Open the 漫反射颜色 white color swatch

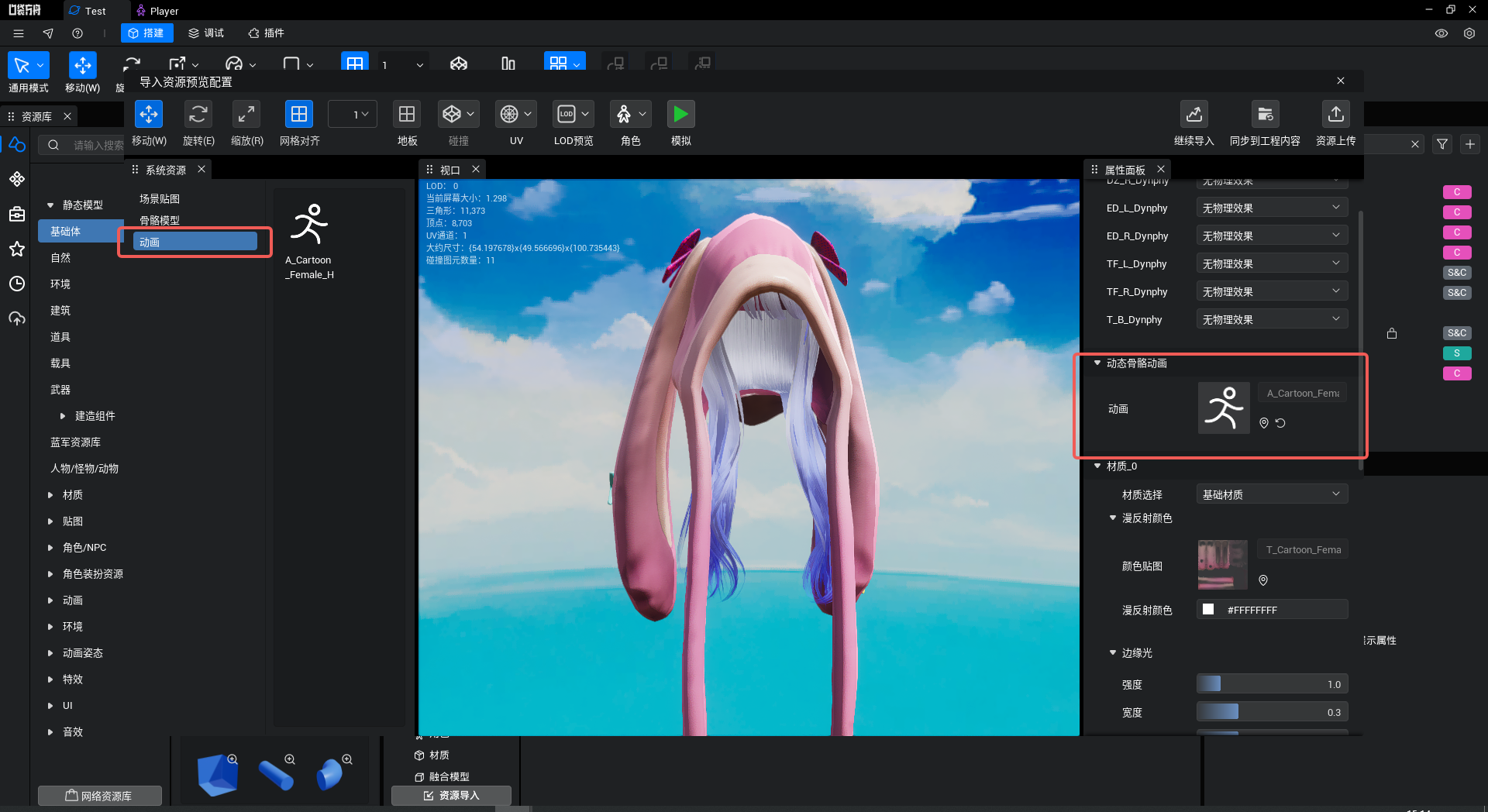(x=1208, y=609)
